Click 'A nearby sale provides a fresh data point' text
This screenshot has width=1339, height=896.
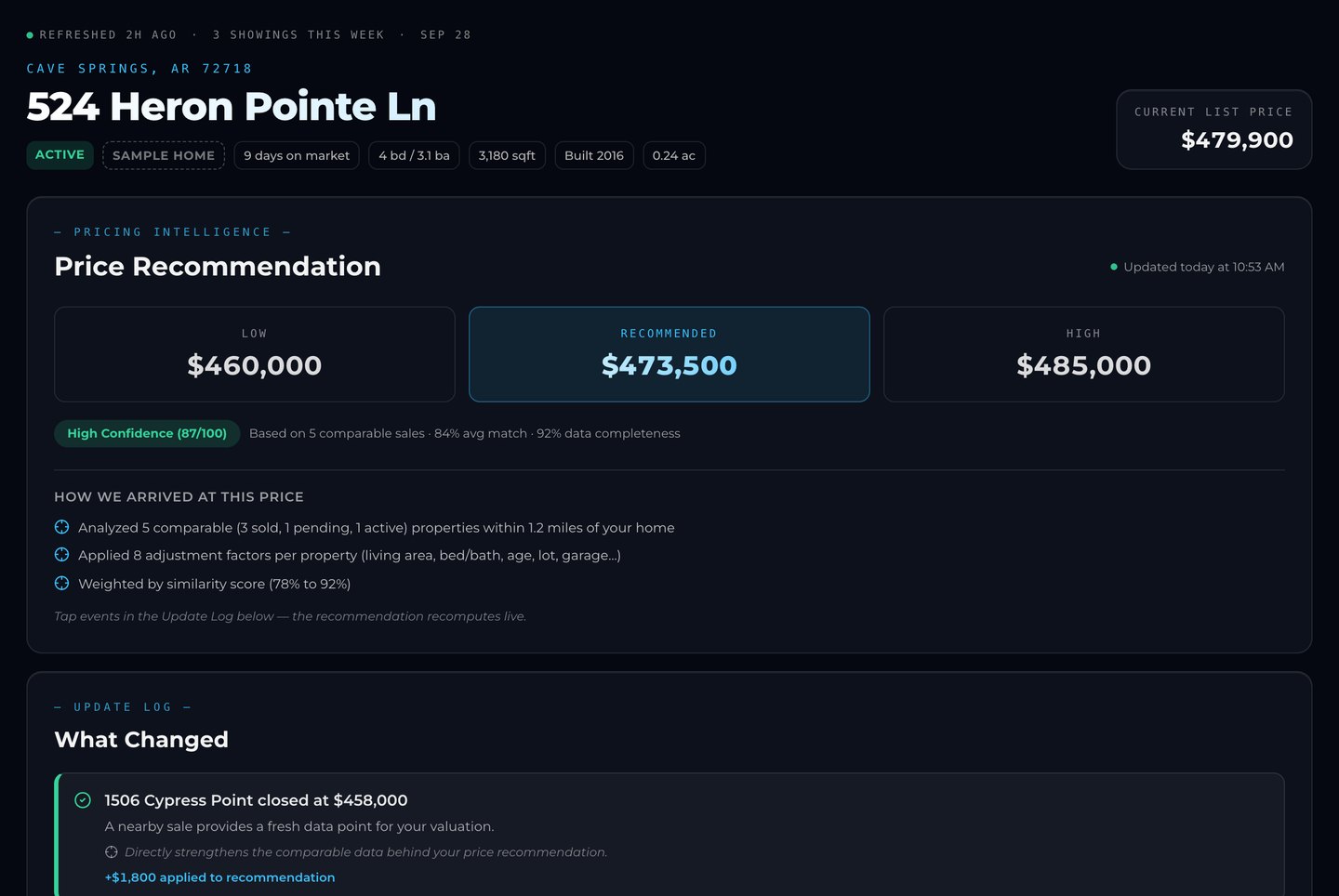[x=299, y=826]
